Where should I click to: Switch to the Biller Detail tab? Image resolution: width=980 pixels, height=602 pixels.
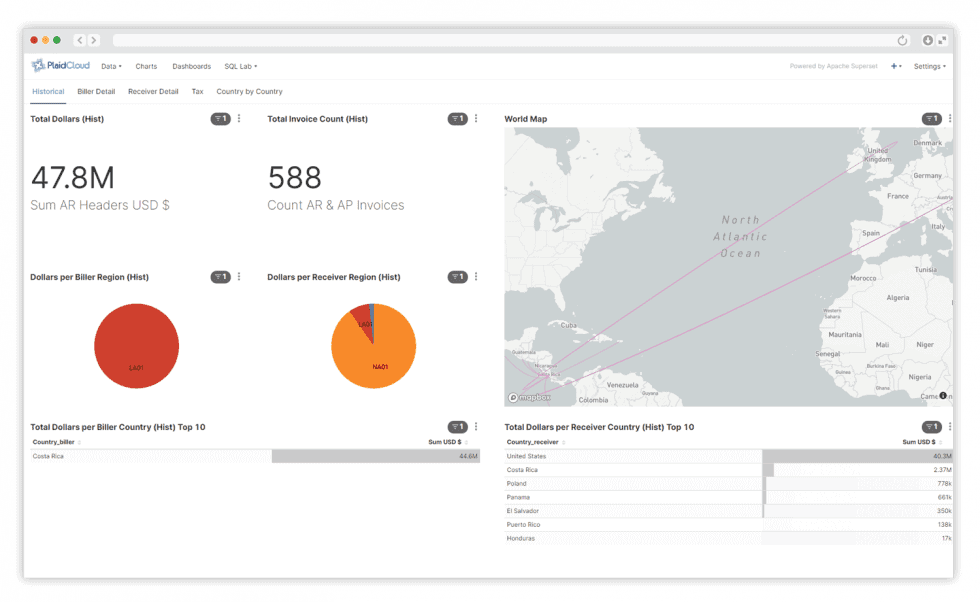(x=96, y=91)
